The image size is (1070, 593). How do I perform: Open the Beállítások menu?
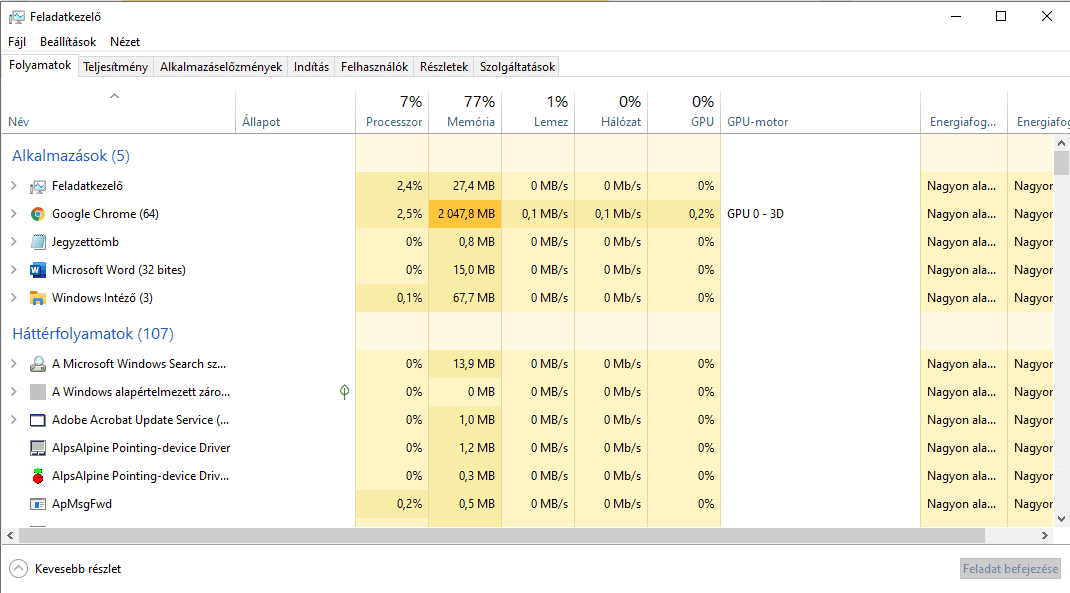click(x=68, y=42)
